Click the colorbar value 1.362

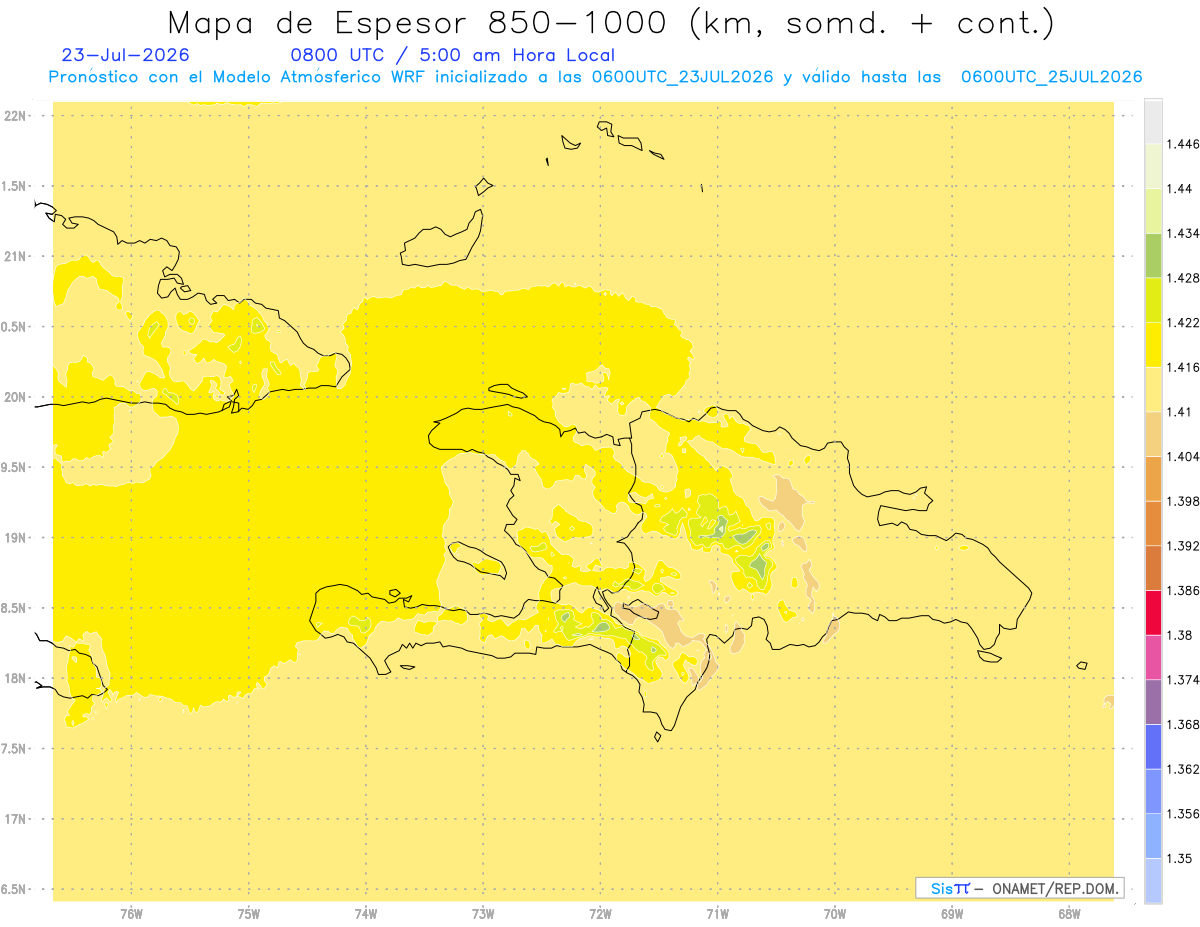click(1183, 769)
